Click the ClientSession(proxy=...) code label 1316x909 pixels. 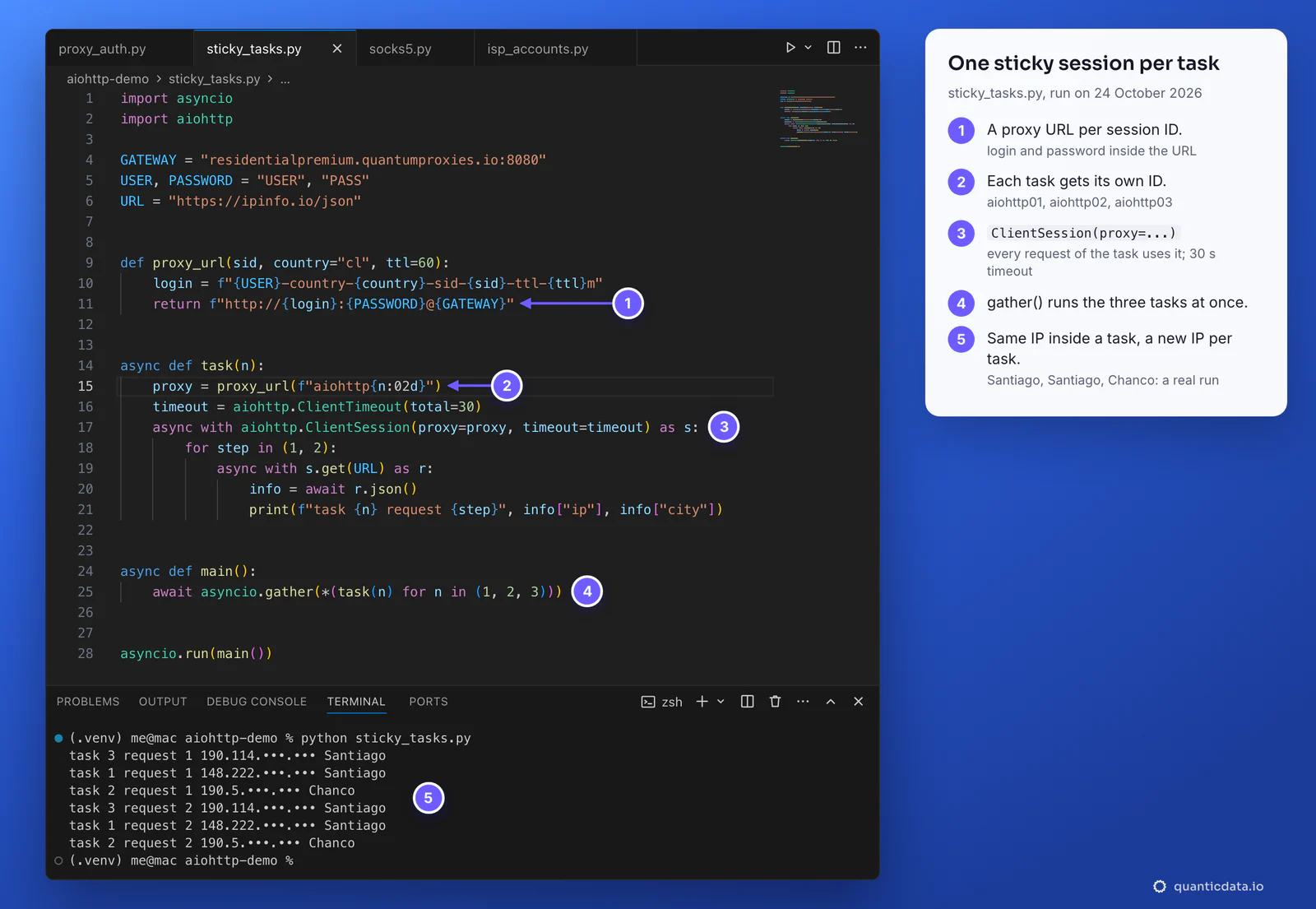[x=1083, y=233]
